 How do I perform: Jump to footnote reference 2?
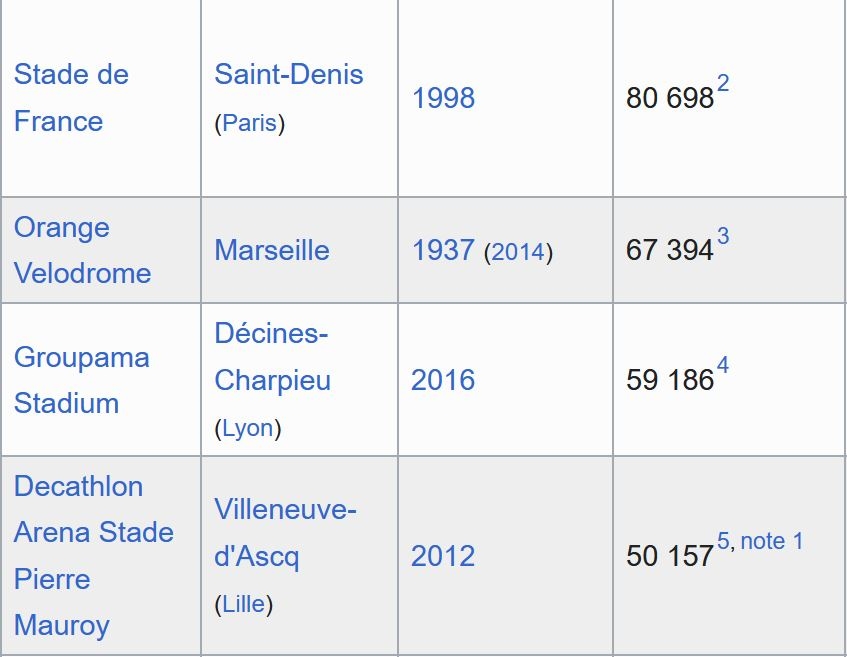723,84
